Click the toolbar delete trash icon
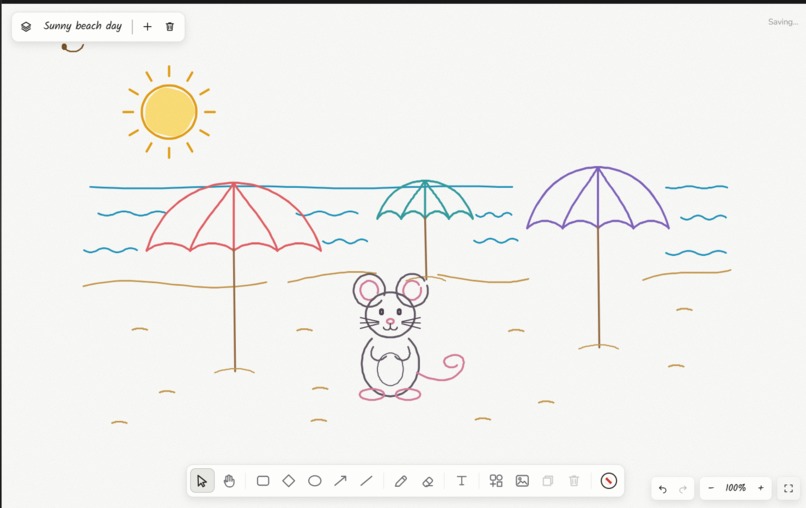 [x=574, y=481]
